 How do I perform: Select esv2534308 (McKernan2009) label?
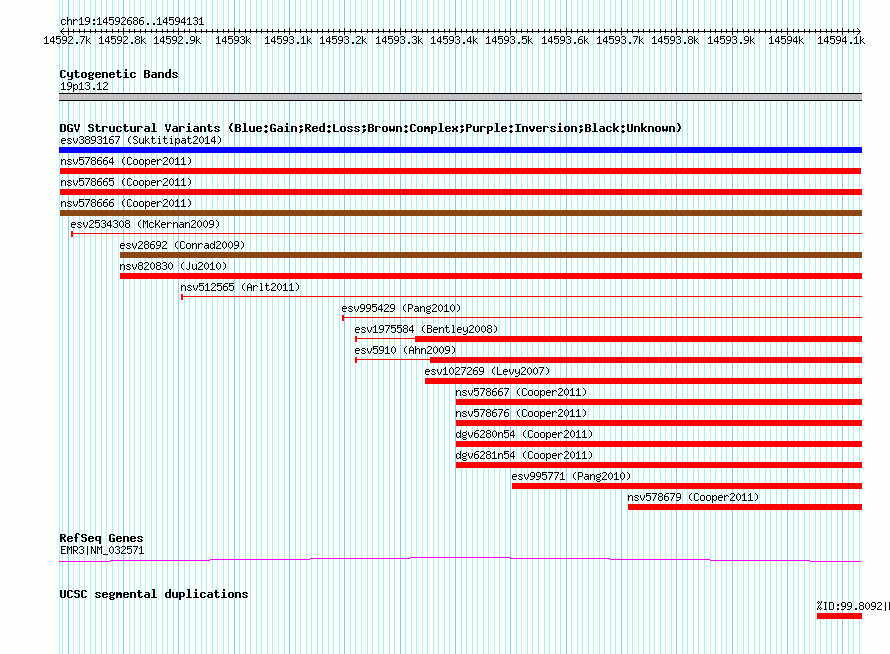coord(145,224)
